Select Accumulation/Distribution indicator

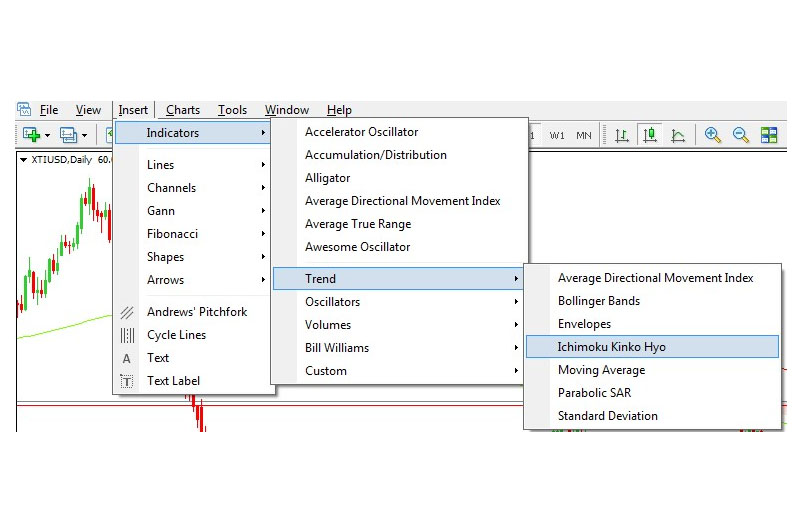[x=399, y=155]
